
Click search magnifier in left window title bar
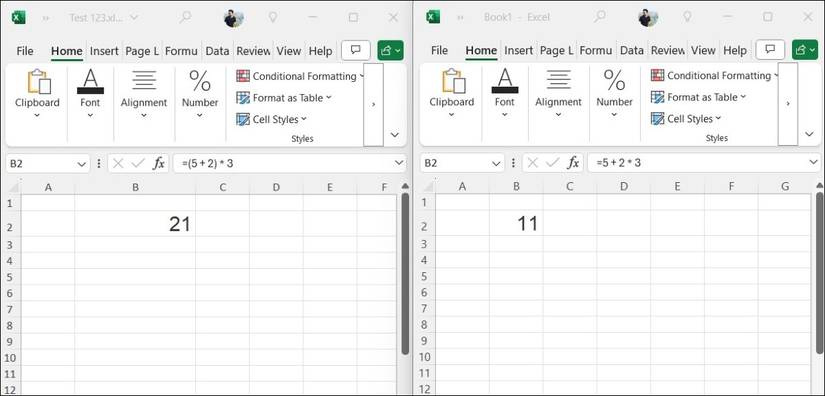point(185,17)
